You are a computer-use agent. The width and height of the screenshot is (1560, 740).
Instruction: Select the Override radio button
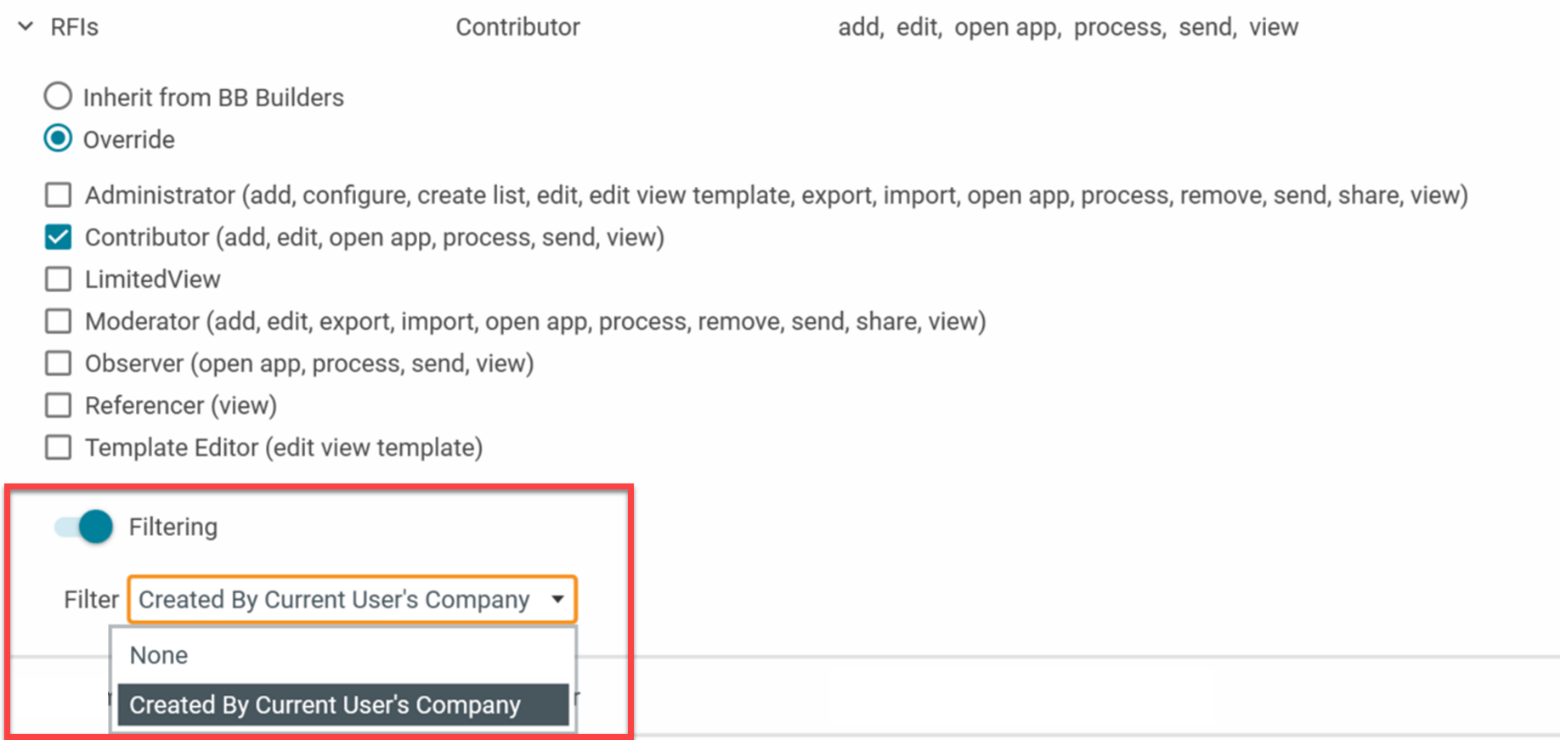click(58, 139)
